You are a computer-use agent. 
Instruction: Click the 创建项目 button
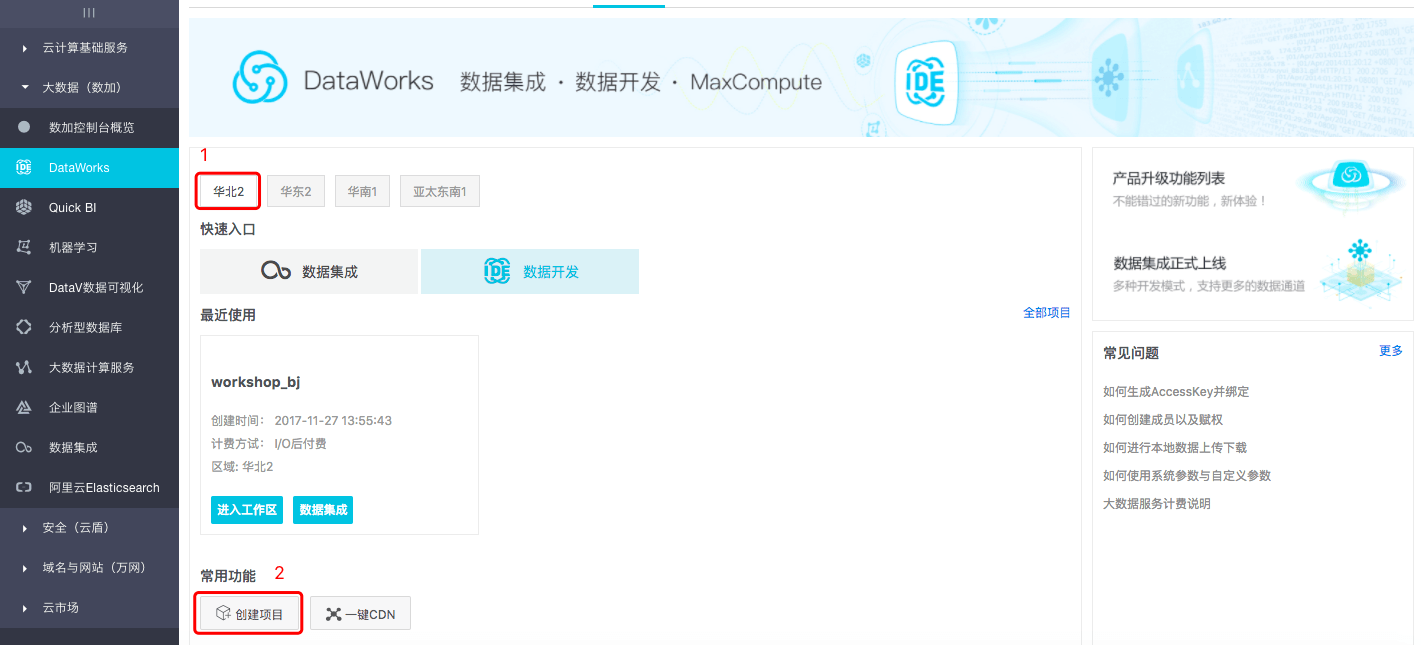[250, 614]
